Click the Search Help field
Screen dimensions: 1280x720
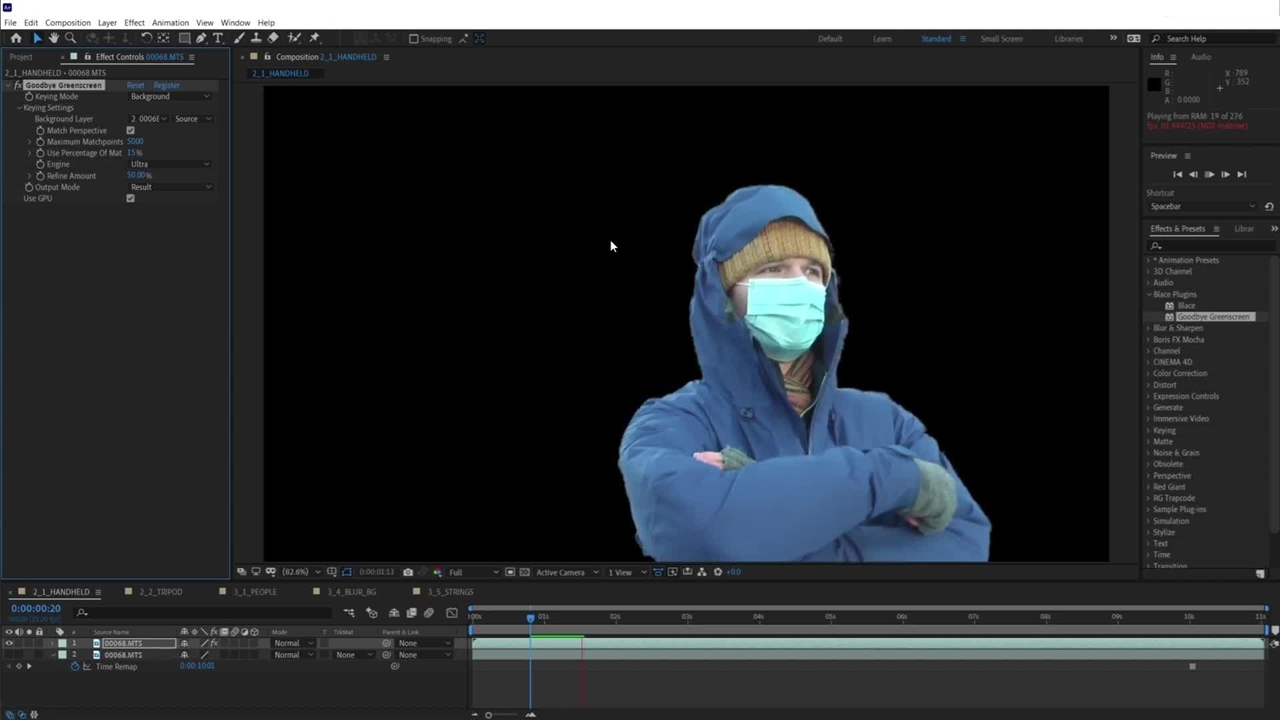pyautogui.click(x=1210, y=39)
